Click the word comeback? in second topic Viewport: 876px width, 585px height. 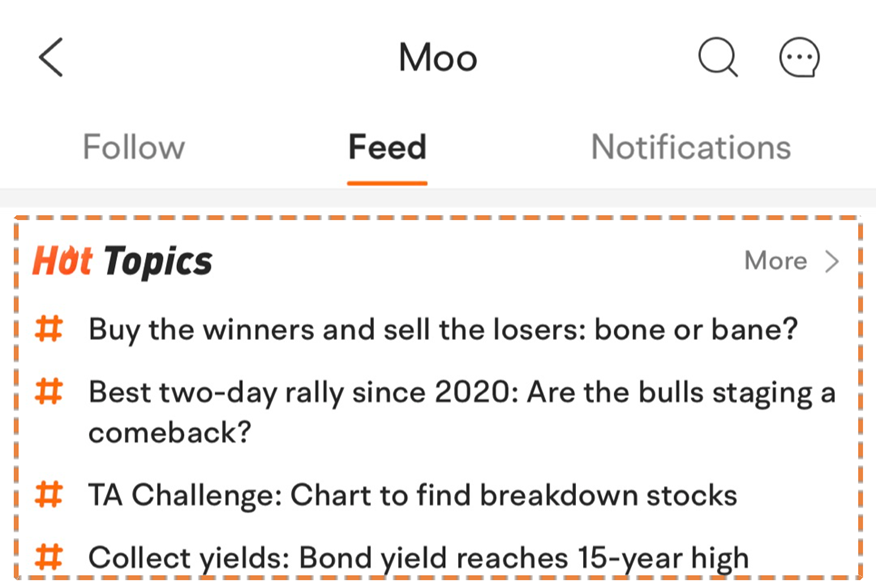[170, 432]
